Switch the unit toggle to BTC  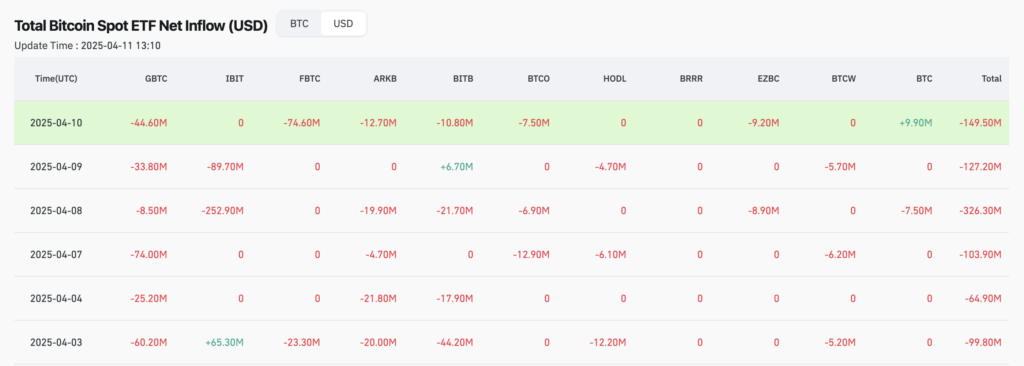pos(299,24)
